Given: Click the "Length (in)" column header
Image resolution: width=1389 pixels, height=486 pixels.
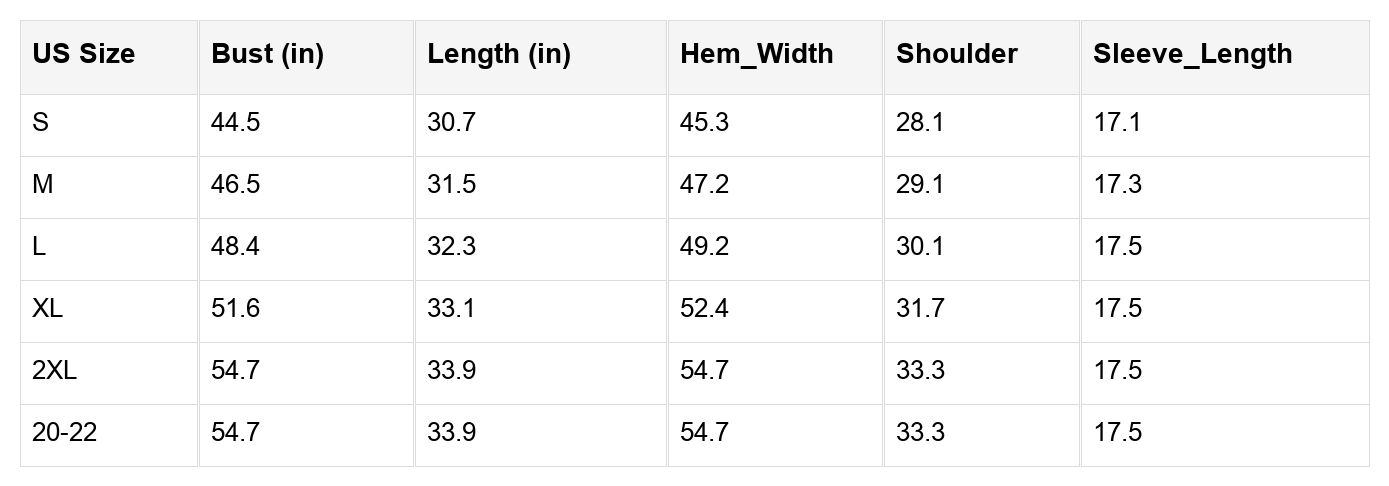Looking at the screenshot, I should 498,54.
